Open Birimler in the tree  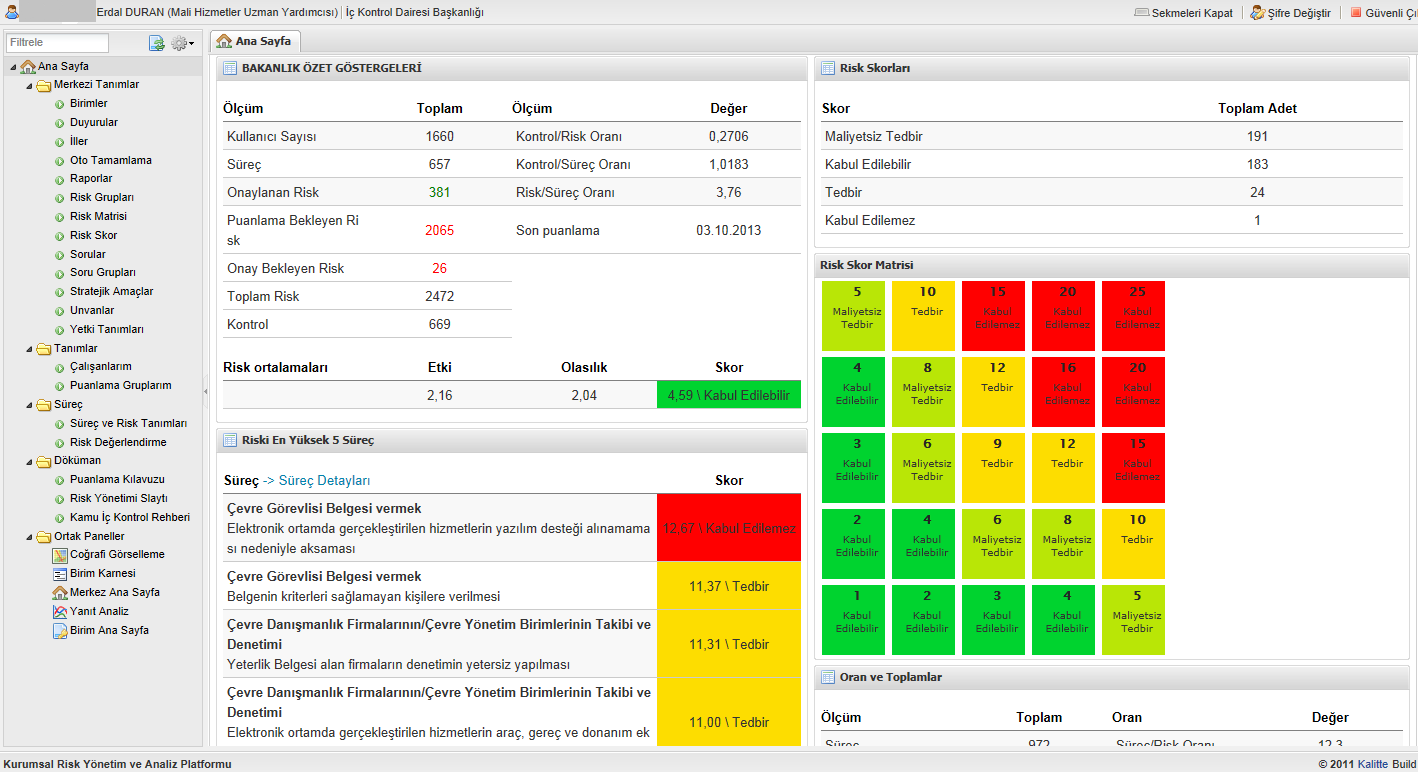88,103
